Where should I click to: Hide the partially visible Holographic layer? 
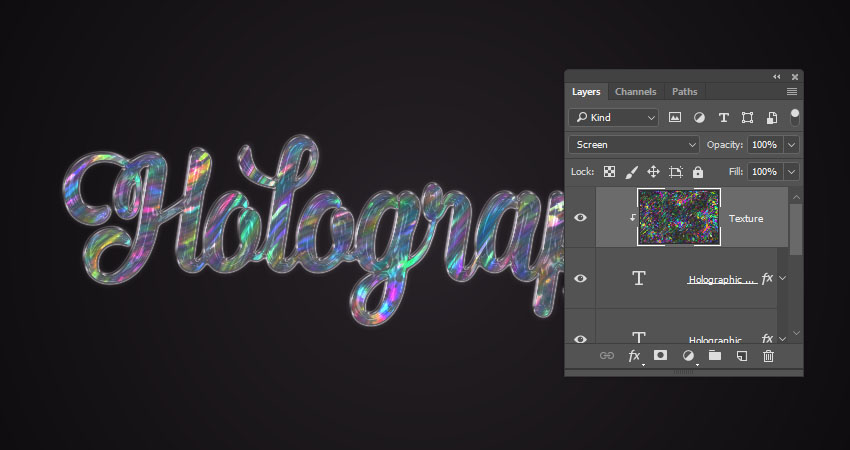point(581,339)
